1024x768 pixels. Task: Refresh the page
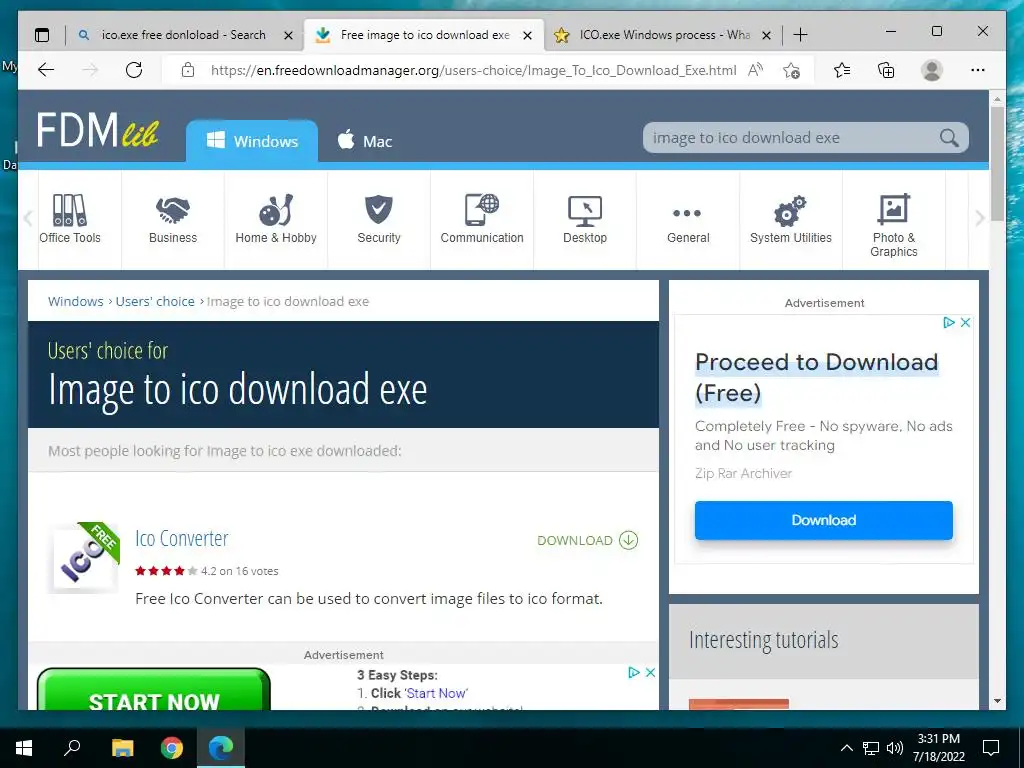pos(134,70)
